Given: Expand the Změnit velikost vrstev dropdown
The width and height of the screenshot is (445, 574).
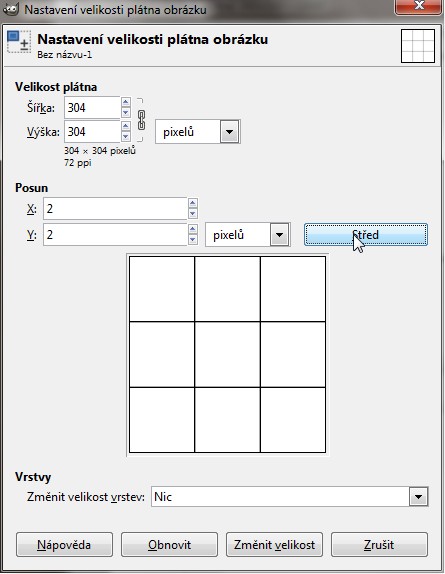Looking at the screenshot, I should [289, 497].
